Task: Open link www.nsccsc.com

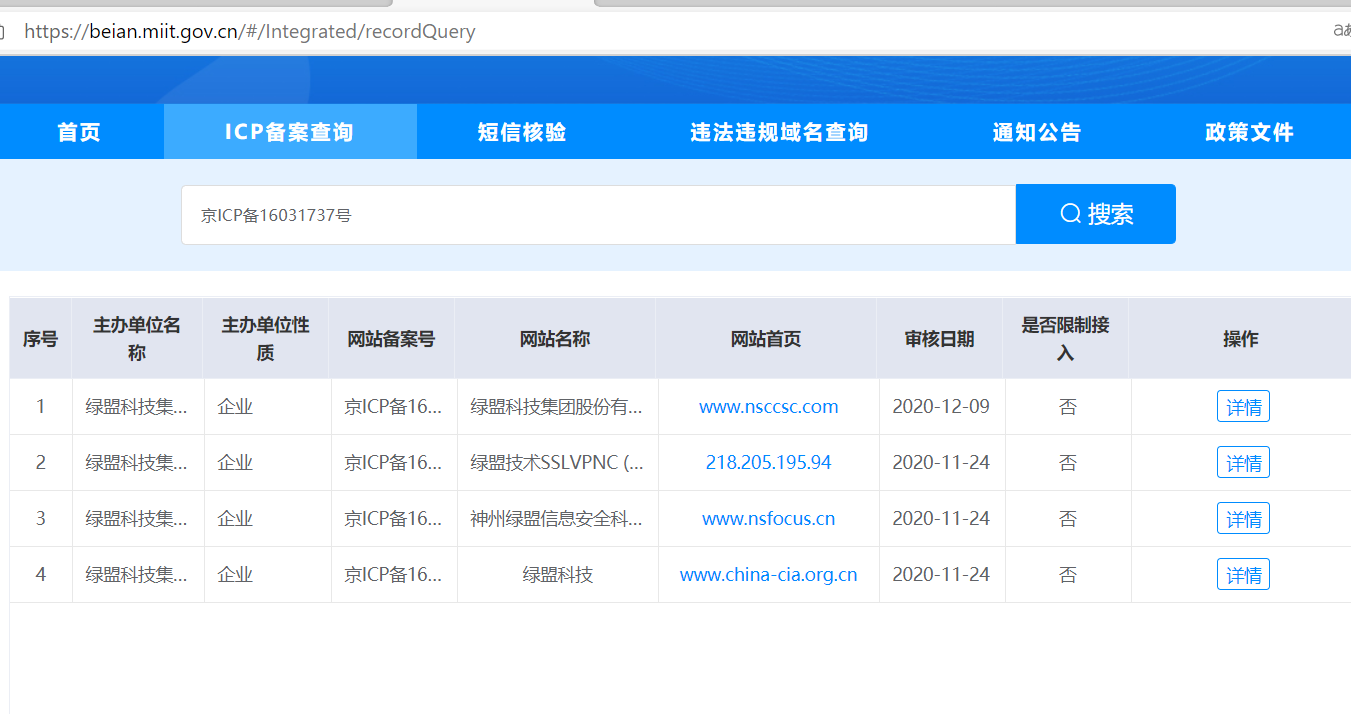Action: (768, 407)
